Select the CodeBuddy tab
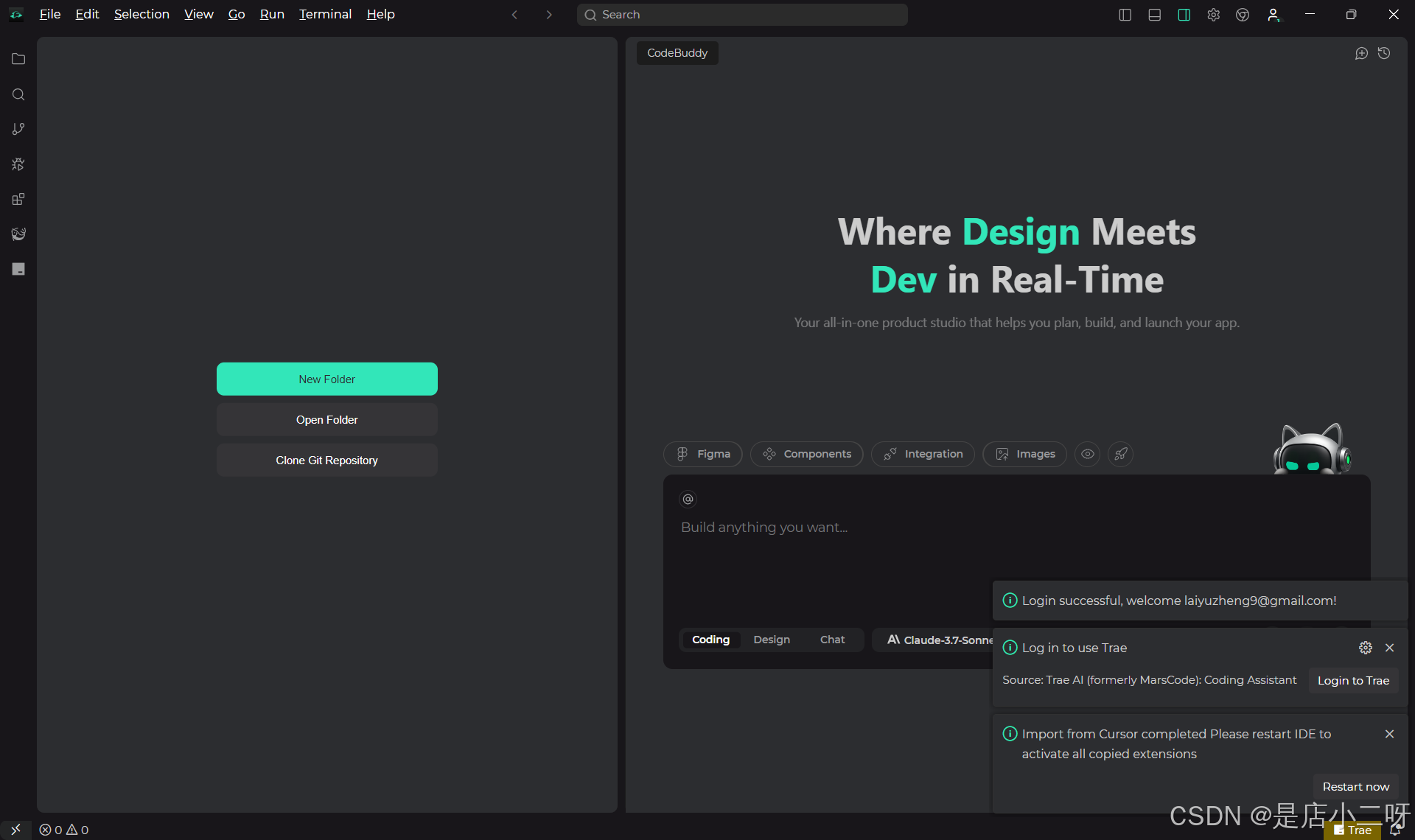This screenshot has height=840, width=1415. [x=677, y=53]
